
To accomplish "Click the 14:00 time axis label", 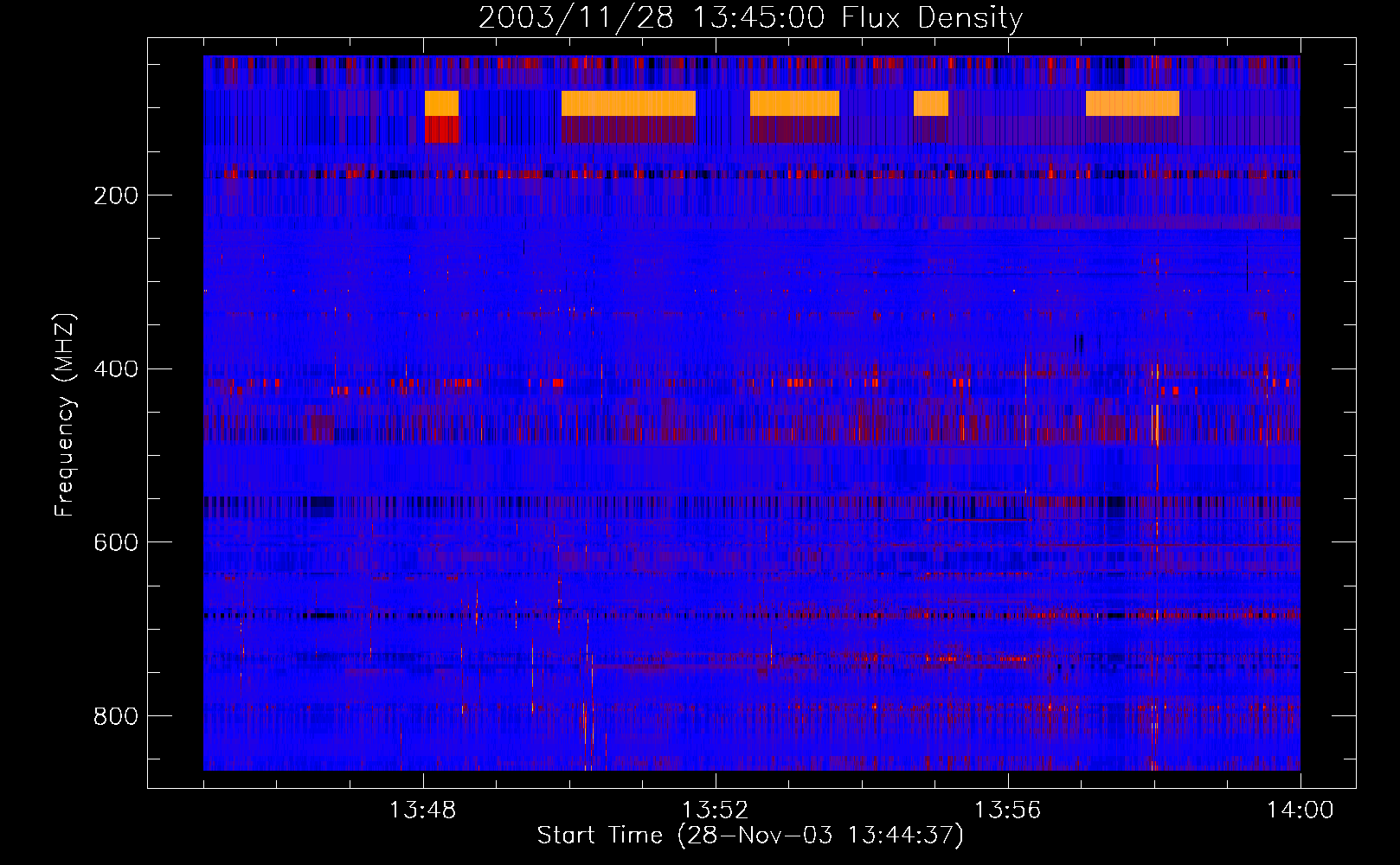I will pos(1300,811).
